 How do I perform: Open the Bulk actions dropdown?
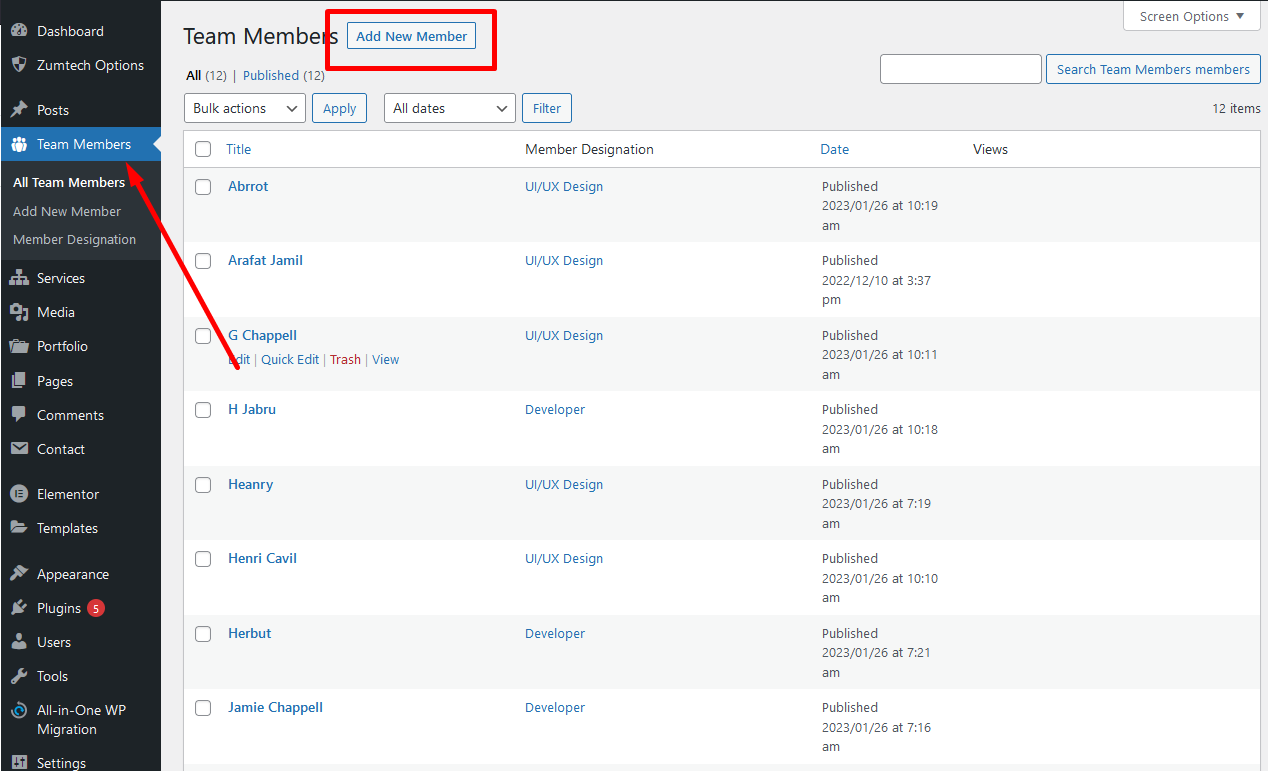pyautogui.click(x=245, y=108)
